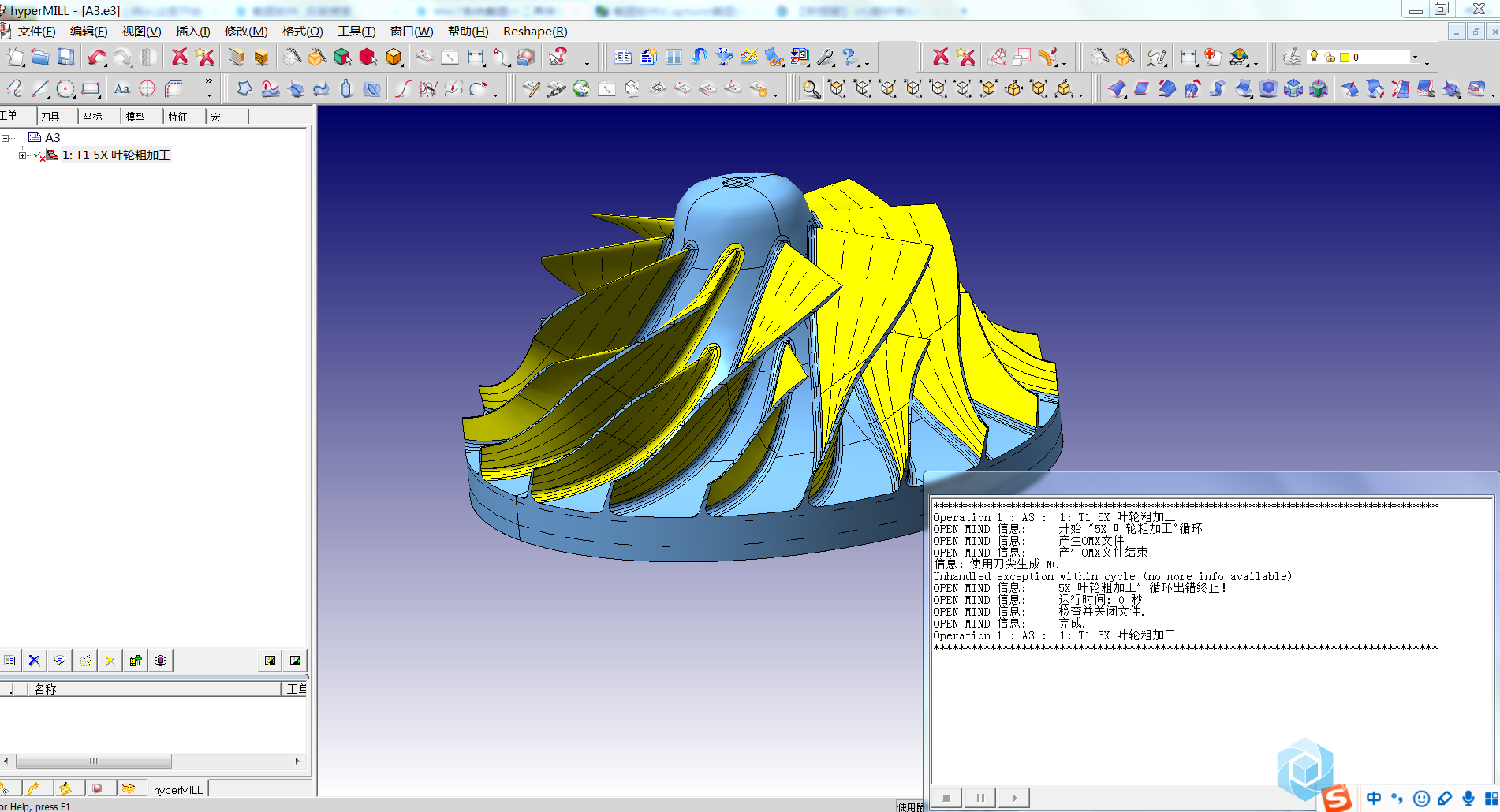Click the magnifier zoom fit icon
Screen dimensions: 1500x812
tap(811, 88)
